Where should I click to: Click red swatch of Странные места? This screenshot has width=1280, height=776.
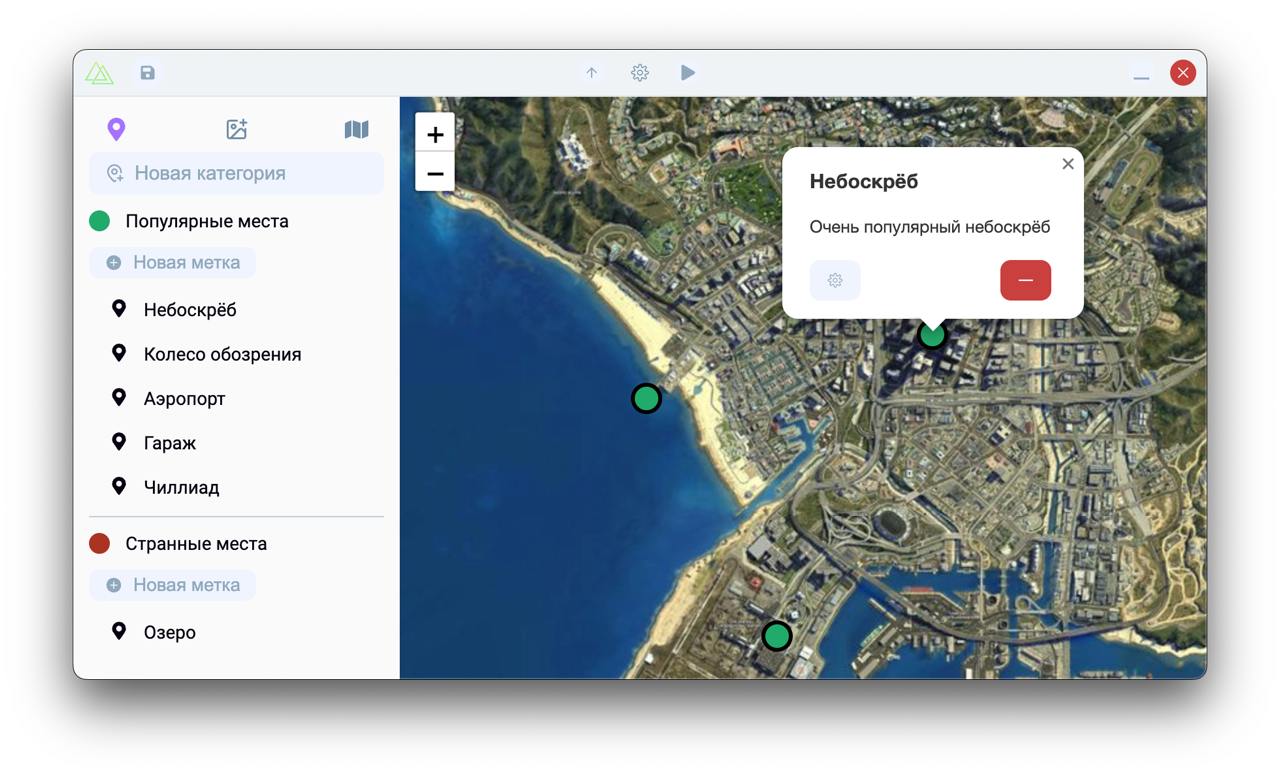(99, 544)
